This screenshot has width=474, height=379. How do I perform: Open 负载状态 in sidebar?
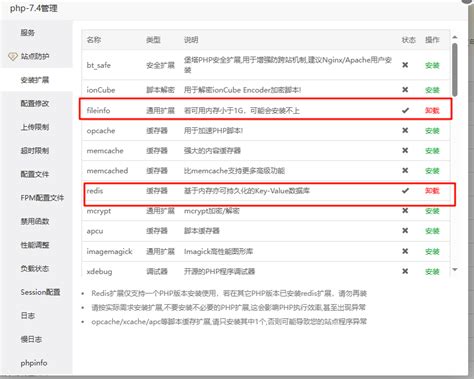35,268
